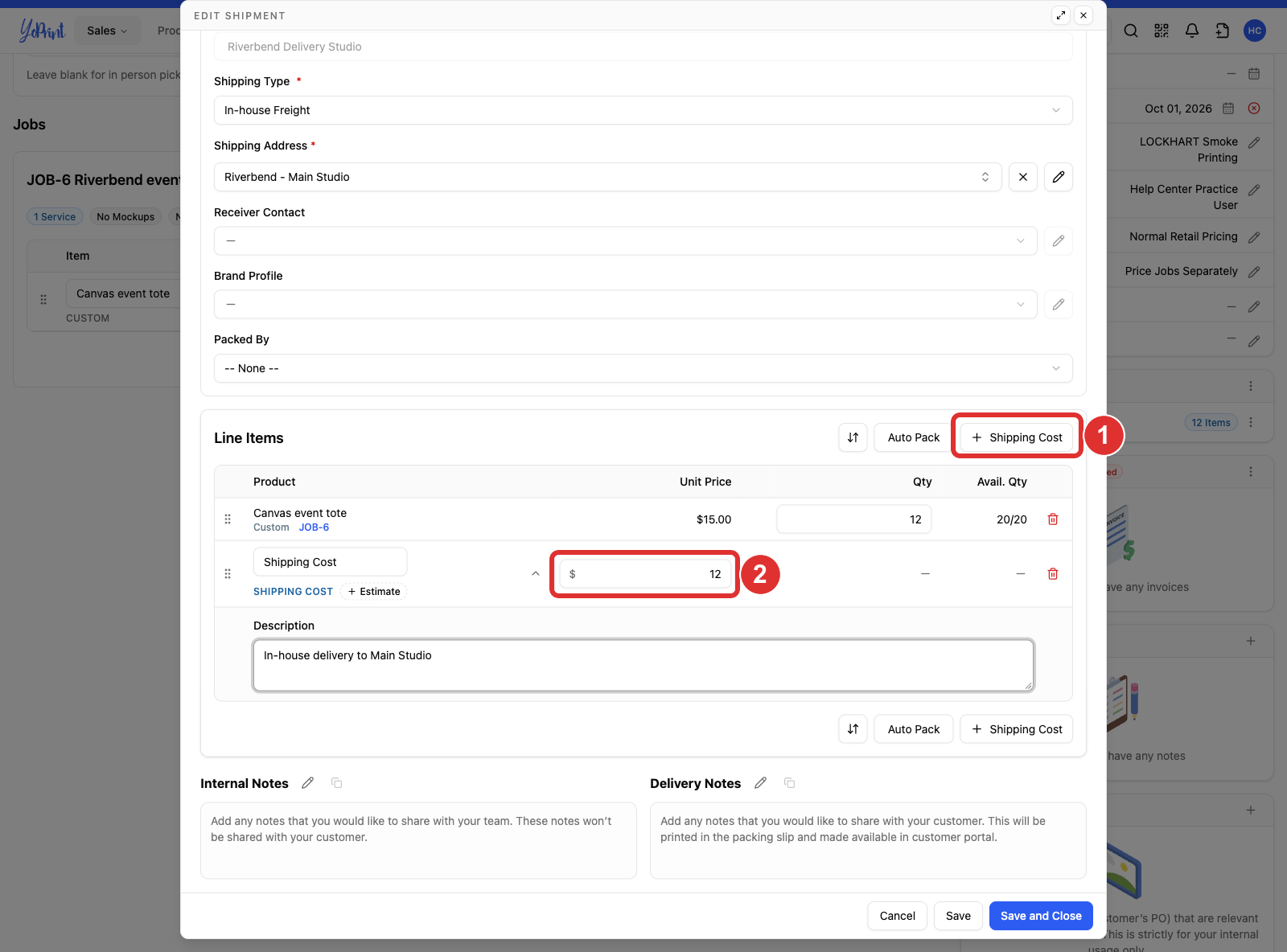Click the top add Shipping Cost button

(x=1017, y=437)
